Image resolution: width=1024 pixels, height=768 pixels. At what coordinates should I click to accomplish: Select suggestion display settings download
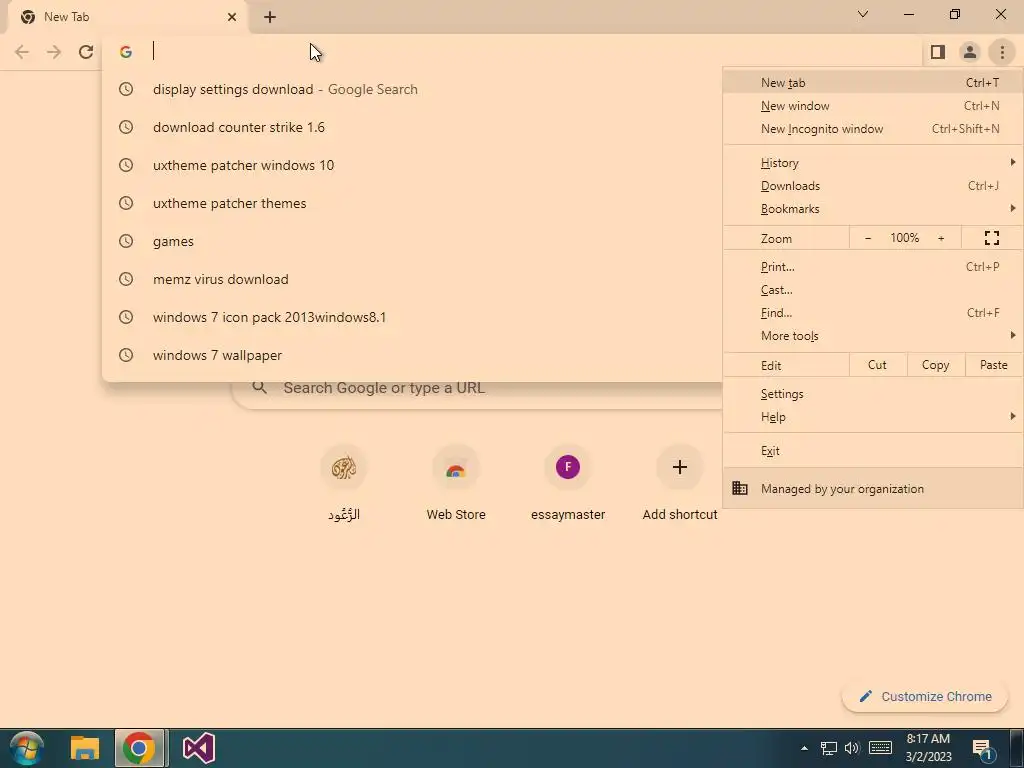coord(412,89)
